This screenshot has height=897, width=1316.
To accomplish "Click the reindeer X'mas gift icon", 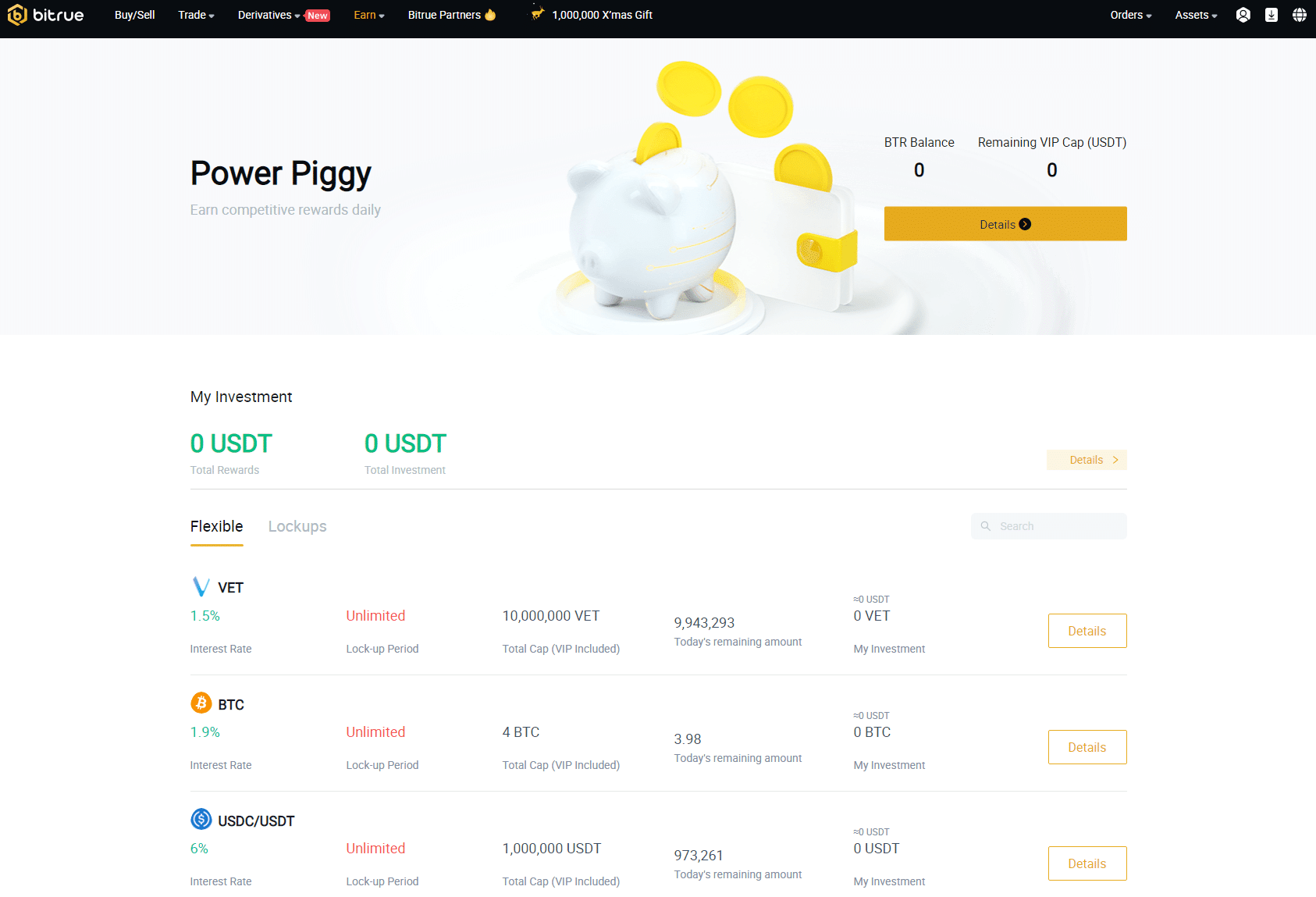I will coord(538,12).
